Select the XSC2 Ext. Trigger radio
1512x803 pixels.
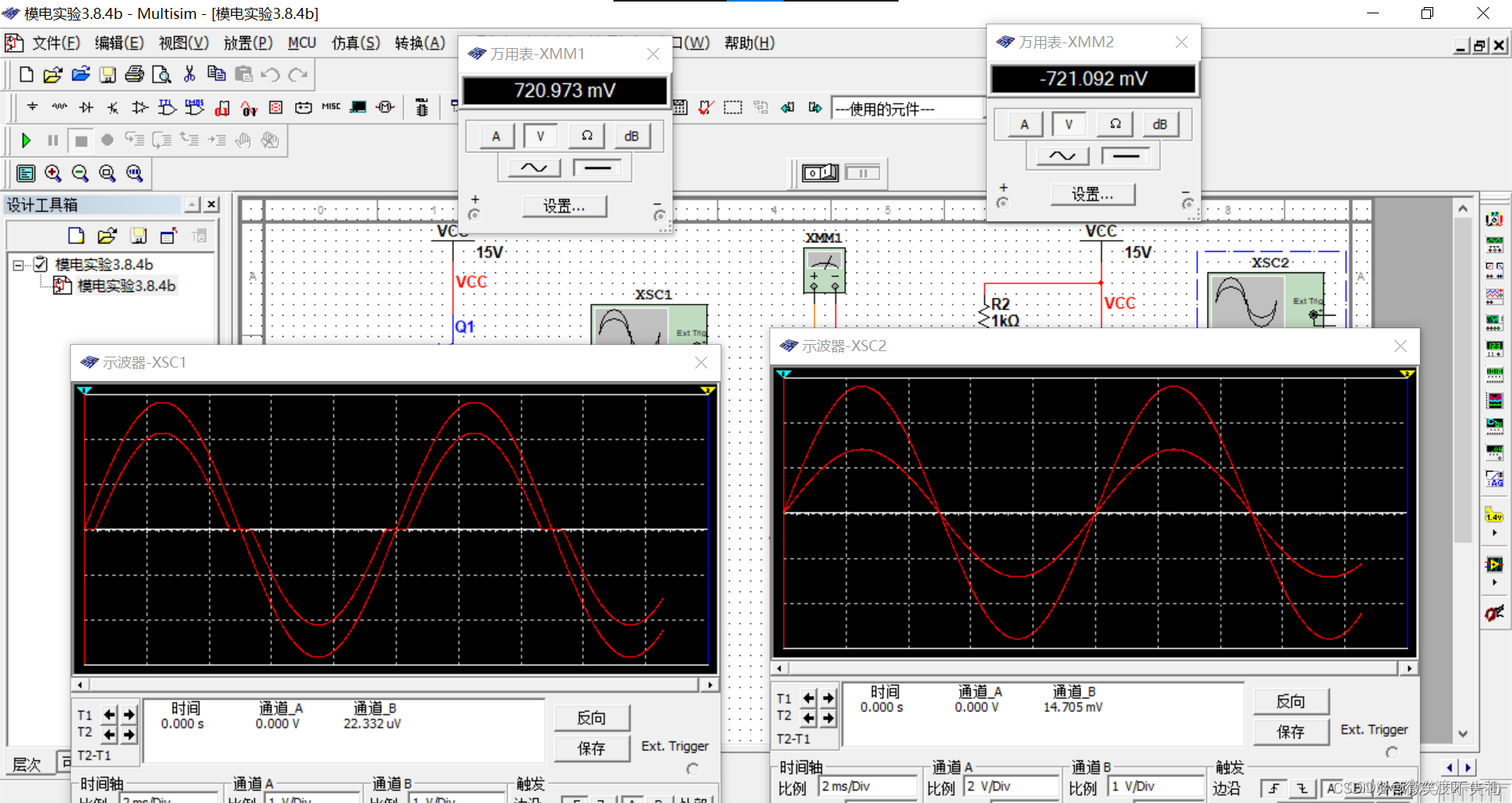[x=1392, y=752]
